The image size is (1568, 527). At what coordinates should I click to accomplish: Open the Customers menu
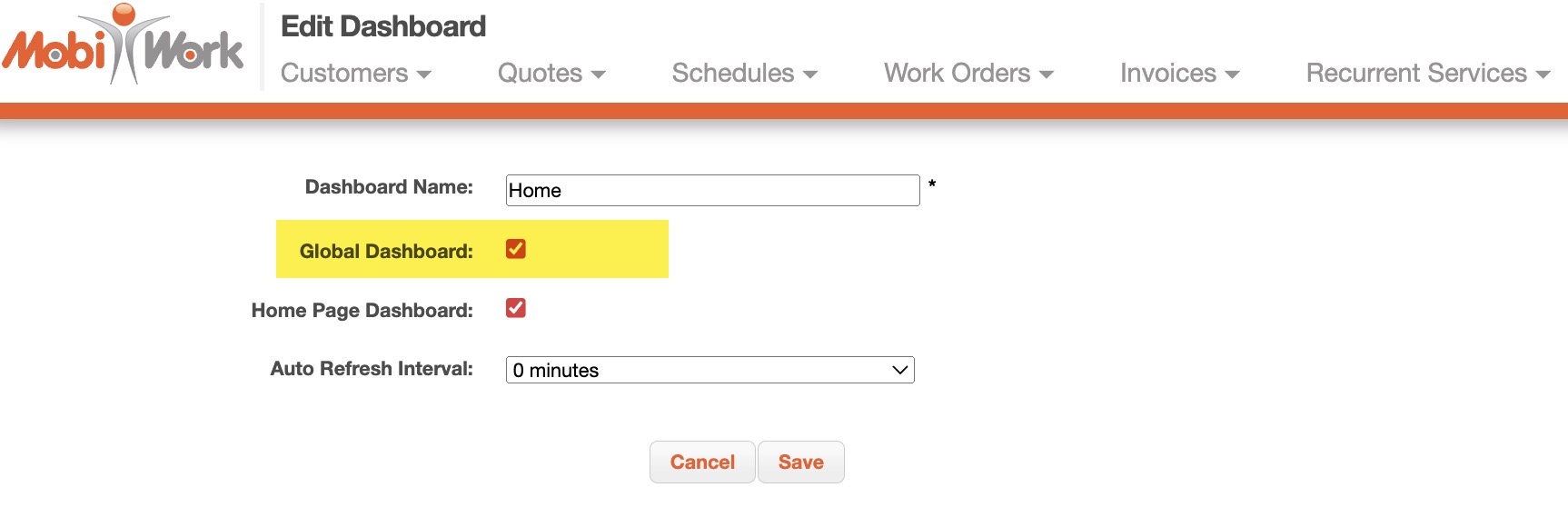[x=355, y=74]
